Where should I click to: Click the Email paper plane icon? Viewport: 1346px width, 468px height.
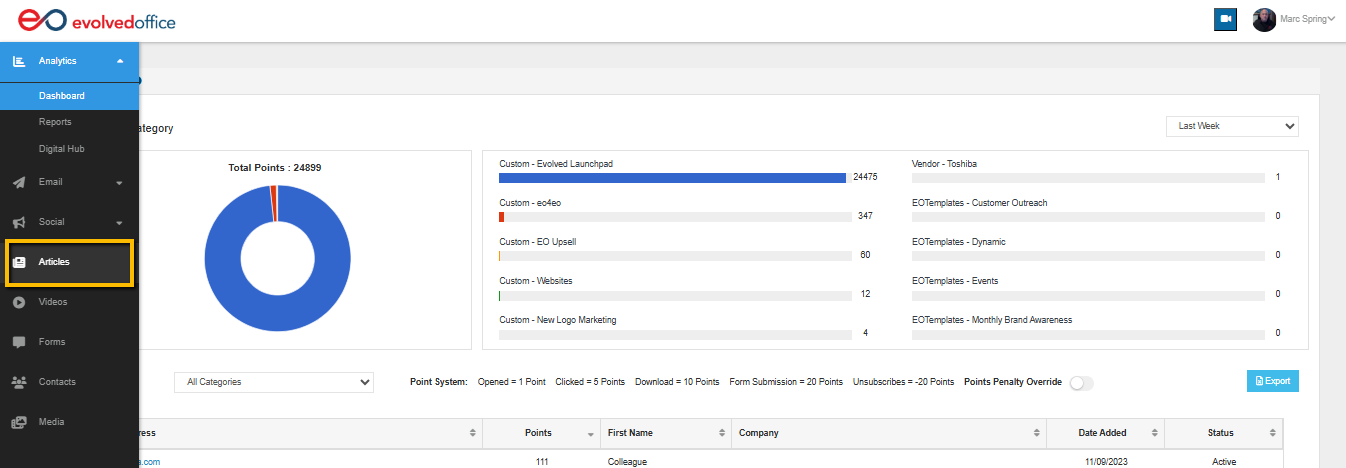tap(18, 182)
